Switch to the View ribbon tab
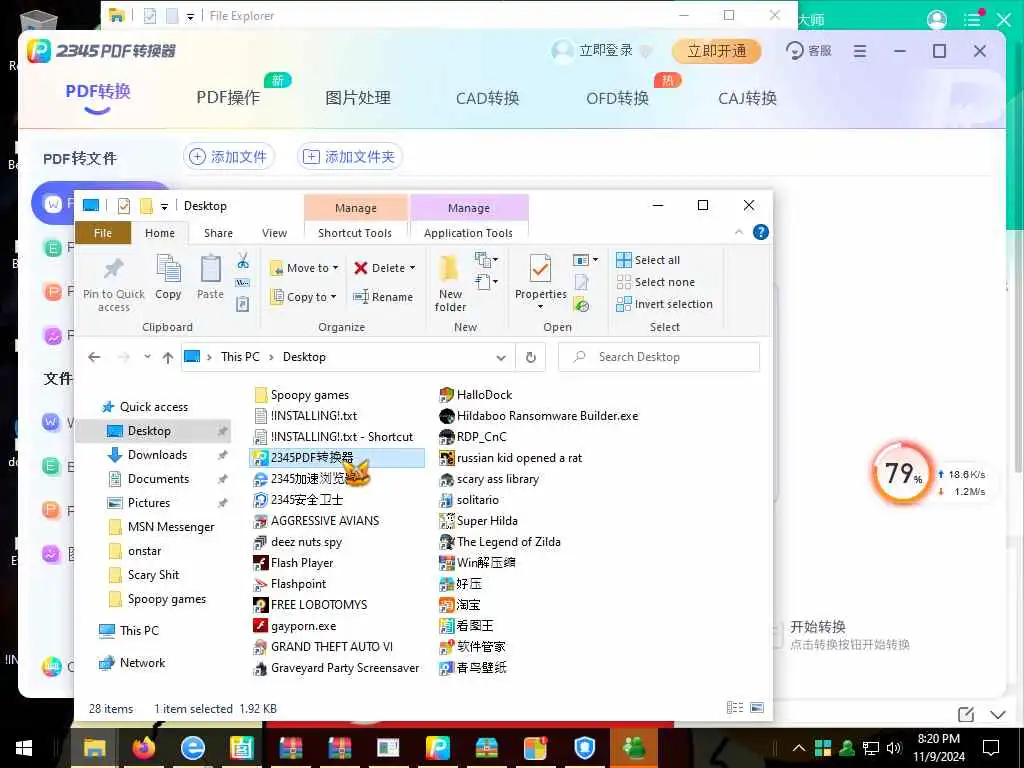The height and width of the screenshot is (768, 1024). point(274,233)
